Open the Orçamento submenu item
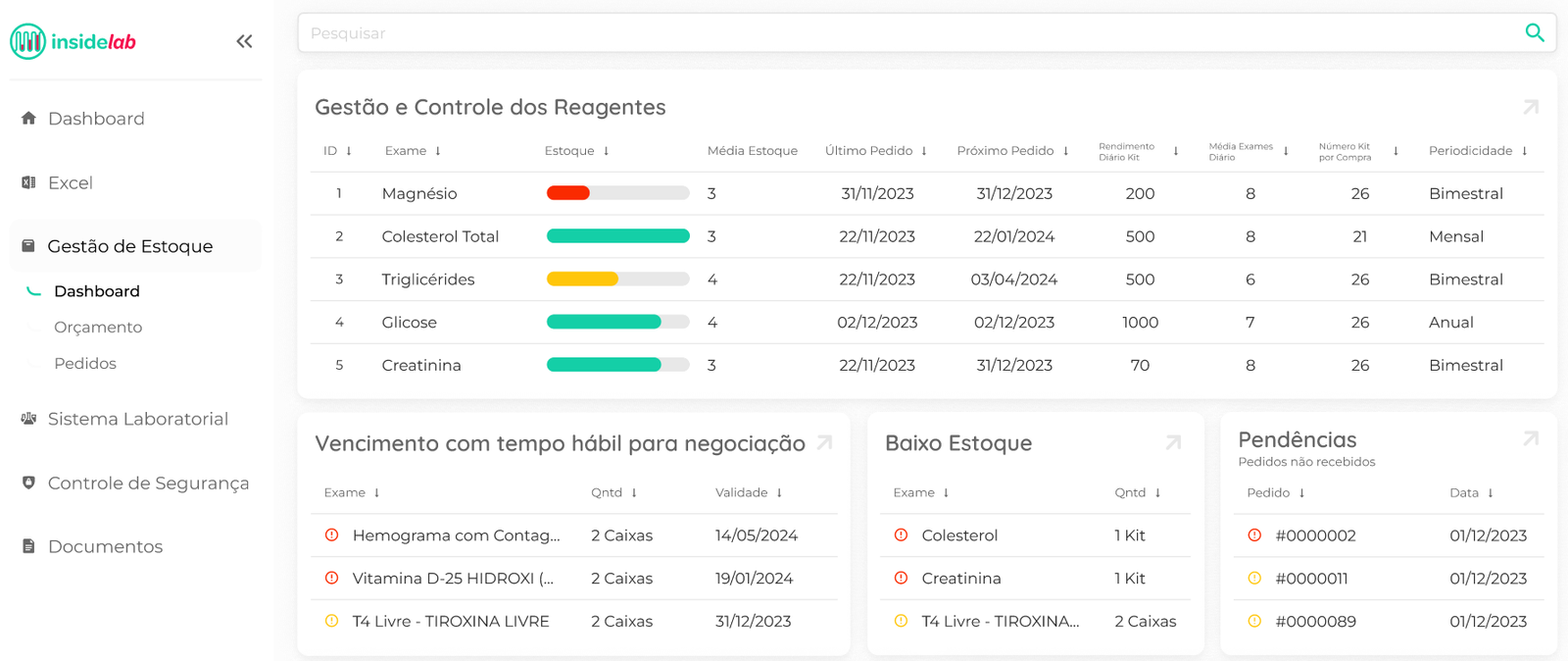This screenshot has width=1568, height=661. click(98, 327)
